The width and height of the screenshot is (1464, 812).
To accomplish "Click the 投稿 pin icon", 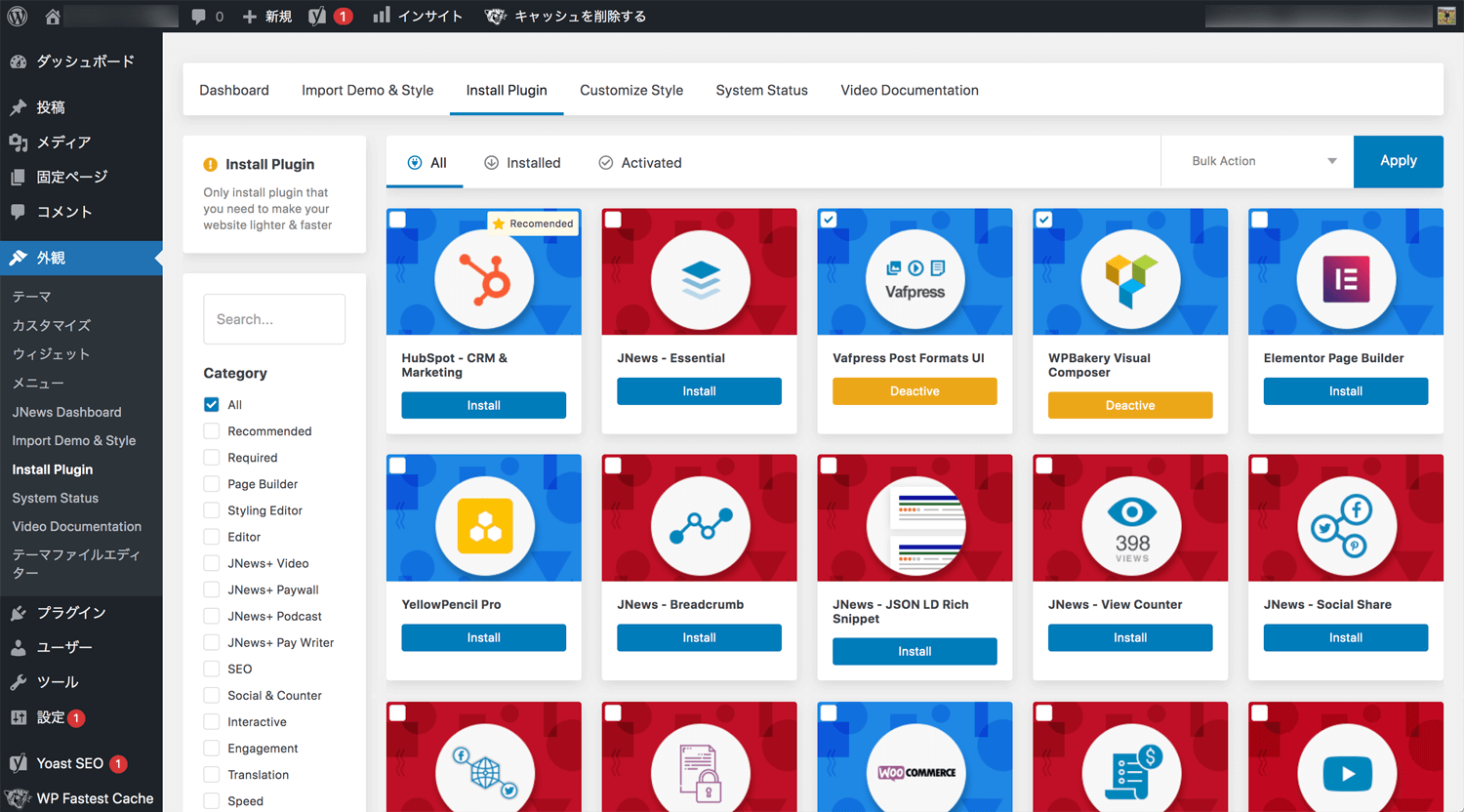I will 19,107.
